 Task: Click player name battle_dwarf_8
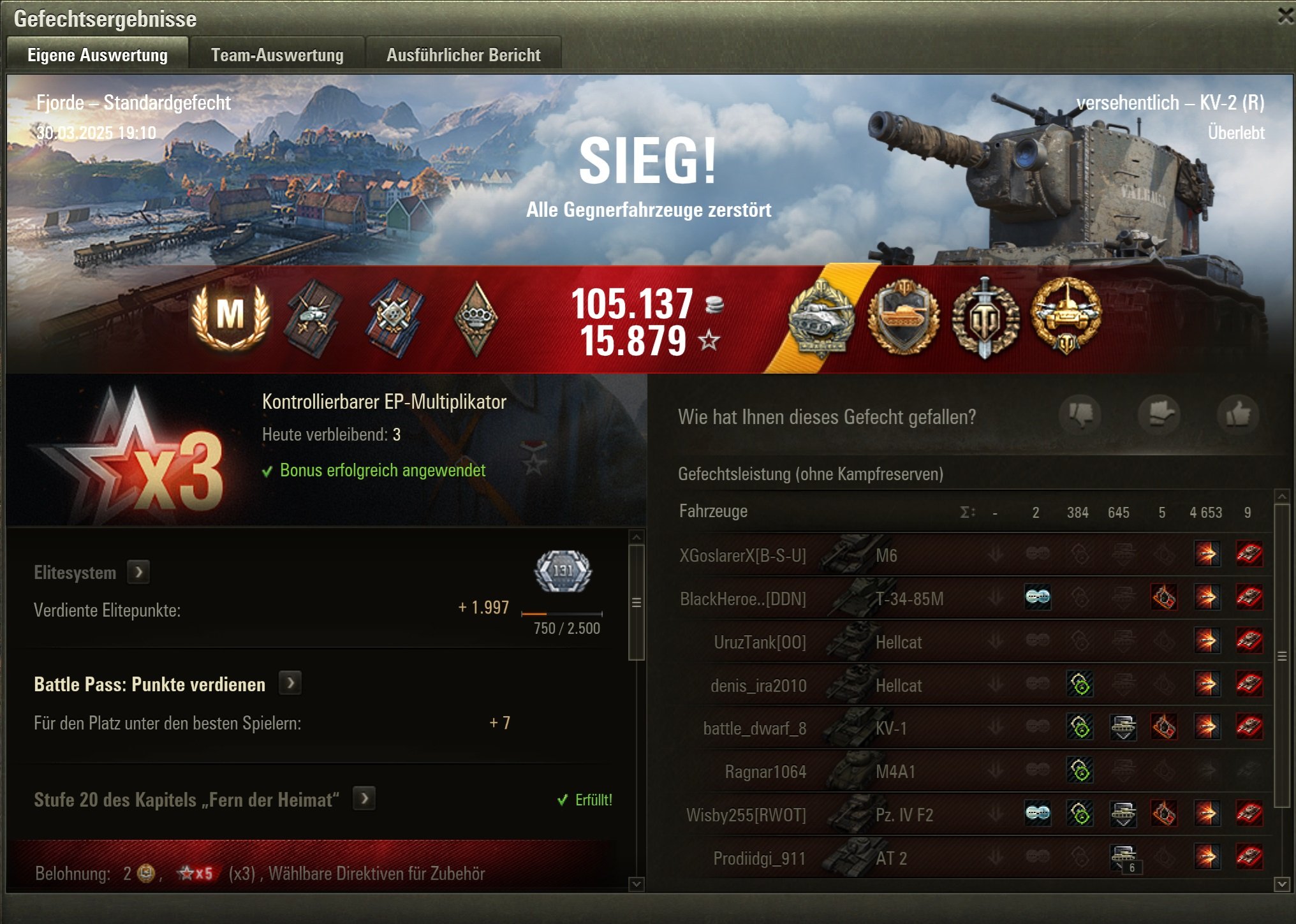[x=755, y=728]
